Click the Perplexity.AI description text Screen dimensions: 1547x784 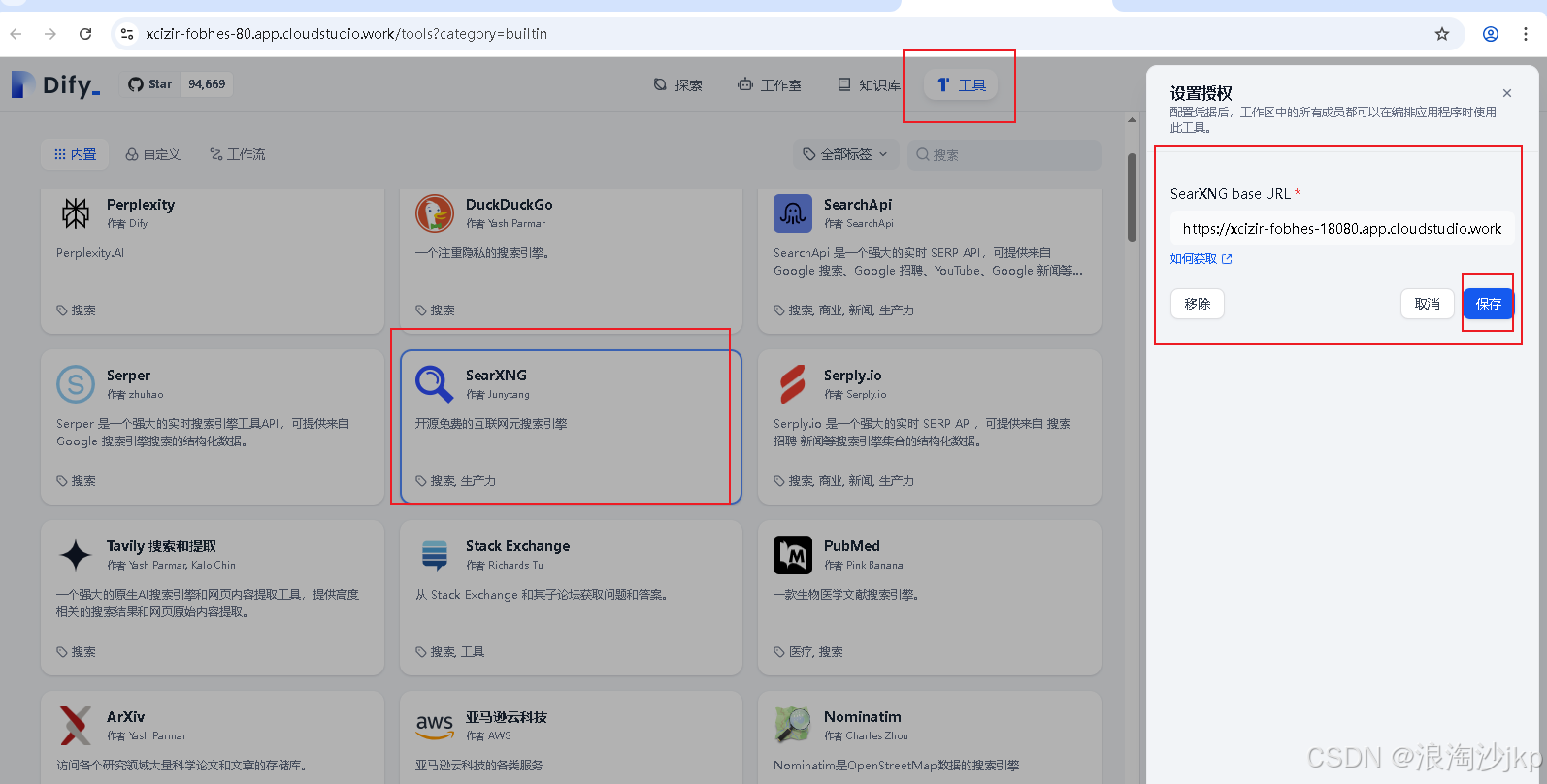tap(90, 253)
